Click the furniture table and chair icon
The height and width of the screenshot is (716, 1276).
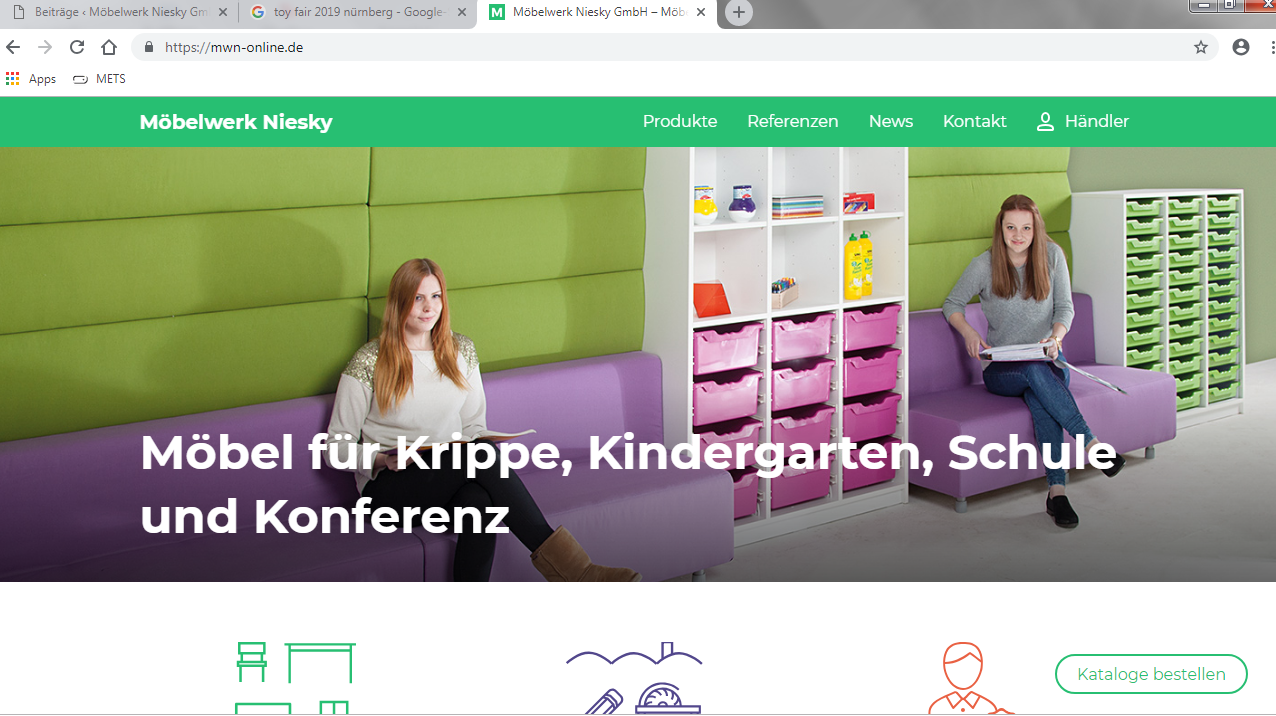point(295,678)
